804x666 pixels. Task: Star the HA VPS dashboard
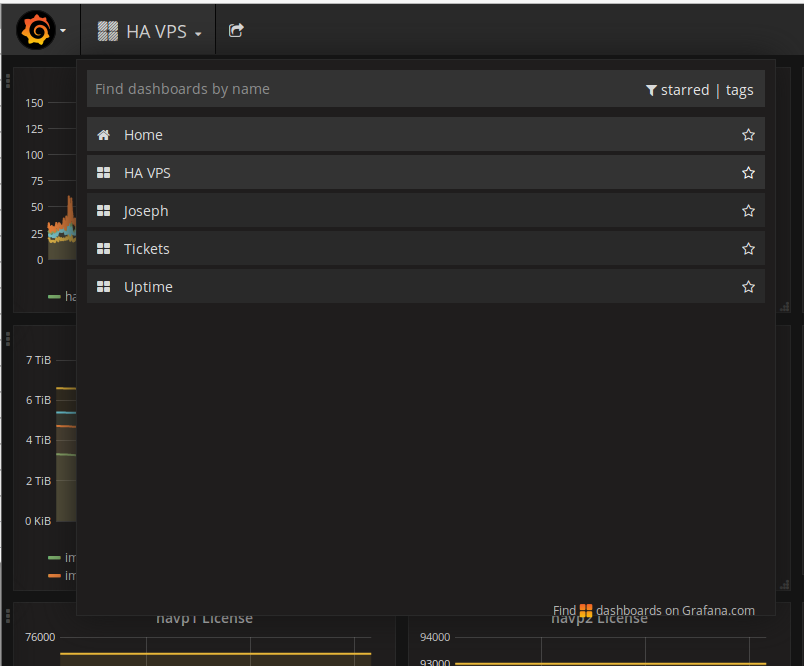click(x=748, y=173)
